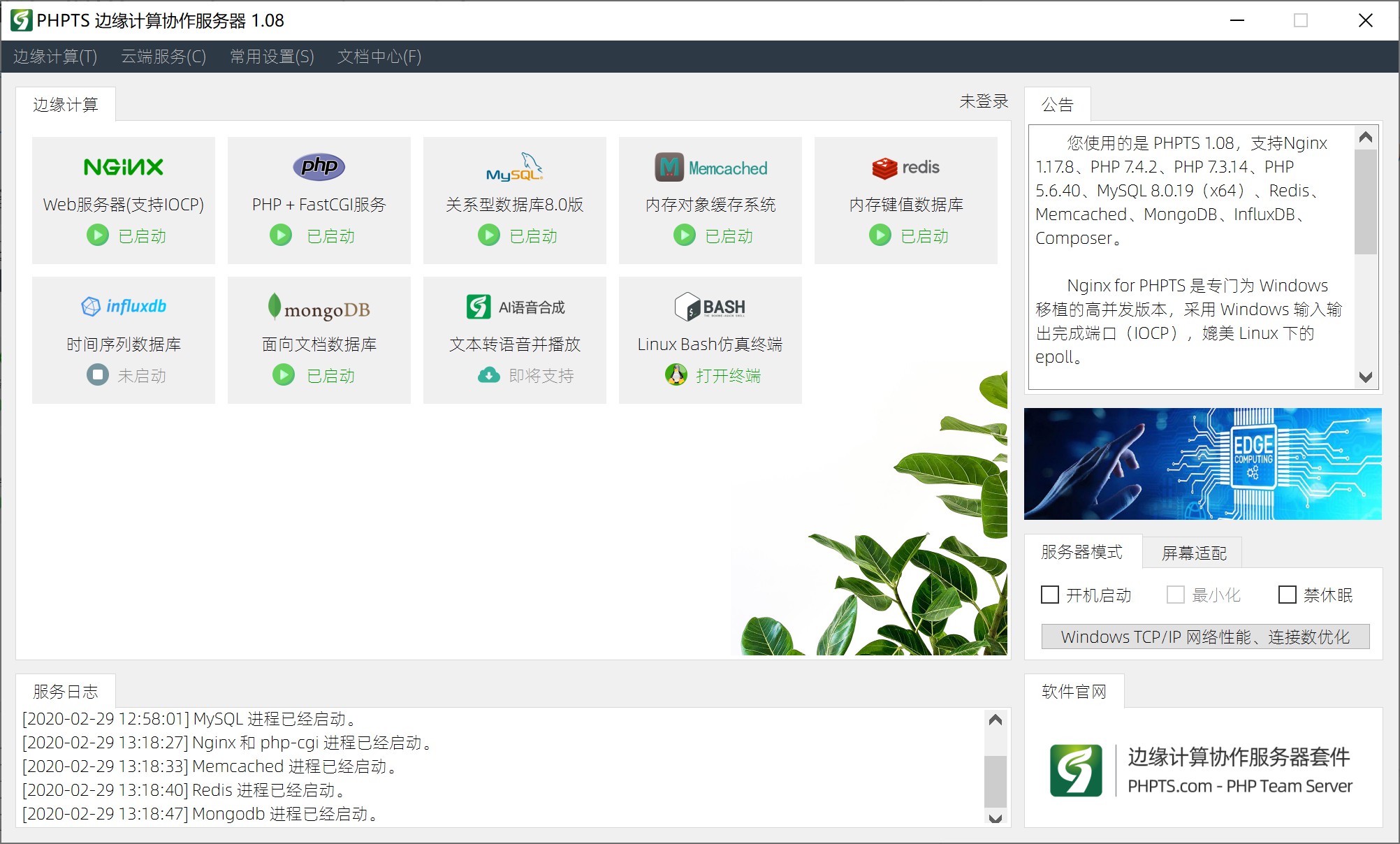The image size is (1400, 844).
Task: Click the Memcached running status icon
Action: click(x=685, y=235)
